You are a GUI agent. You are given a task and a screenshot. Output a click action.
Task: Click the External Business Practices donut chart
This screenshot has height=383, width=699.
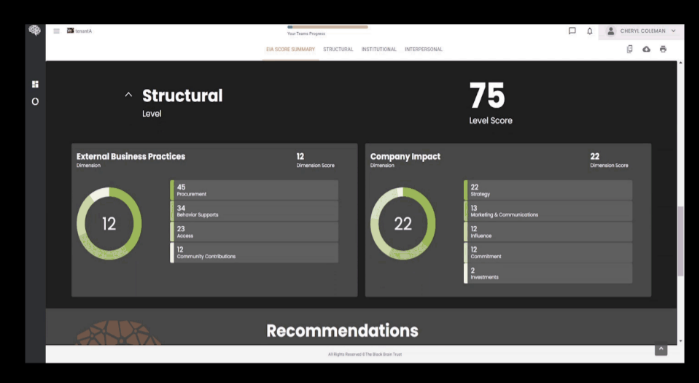(109, 223)
